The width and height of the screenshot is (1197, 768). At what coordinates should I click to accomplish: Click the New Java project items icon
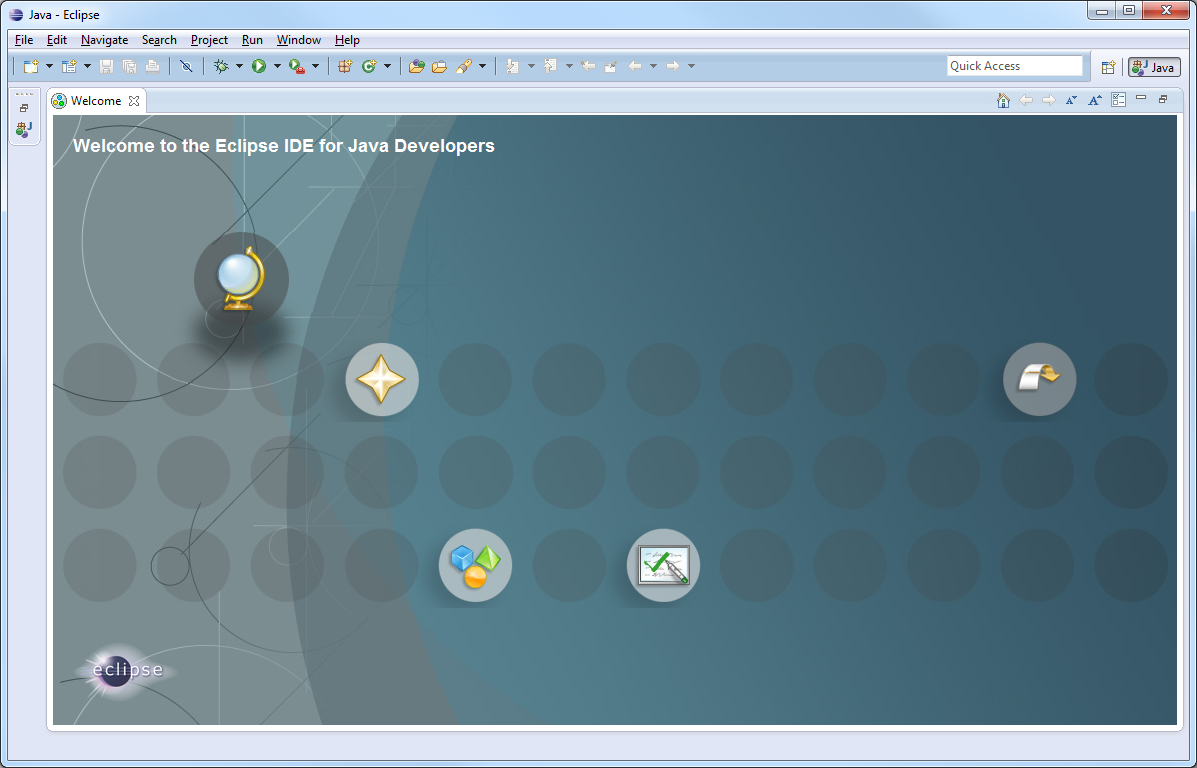pos(69,66)
